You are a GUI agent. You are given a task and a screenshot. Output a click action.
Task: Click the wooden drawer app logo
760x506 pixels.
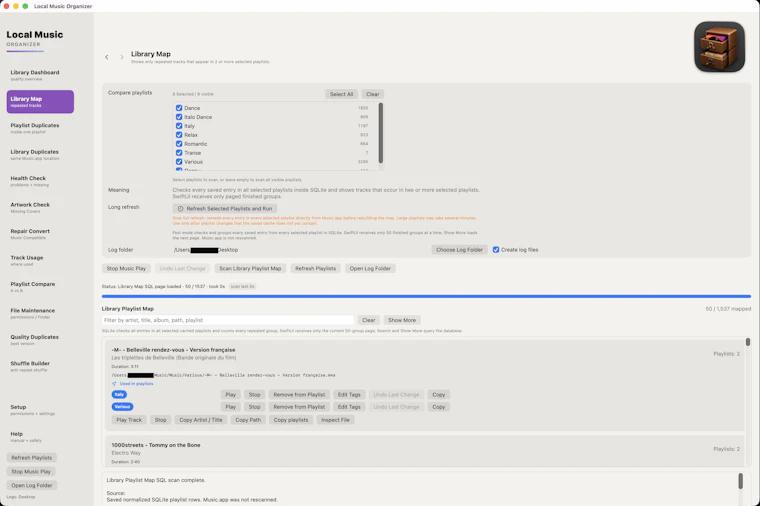coord(719,47)
